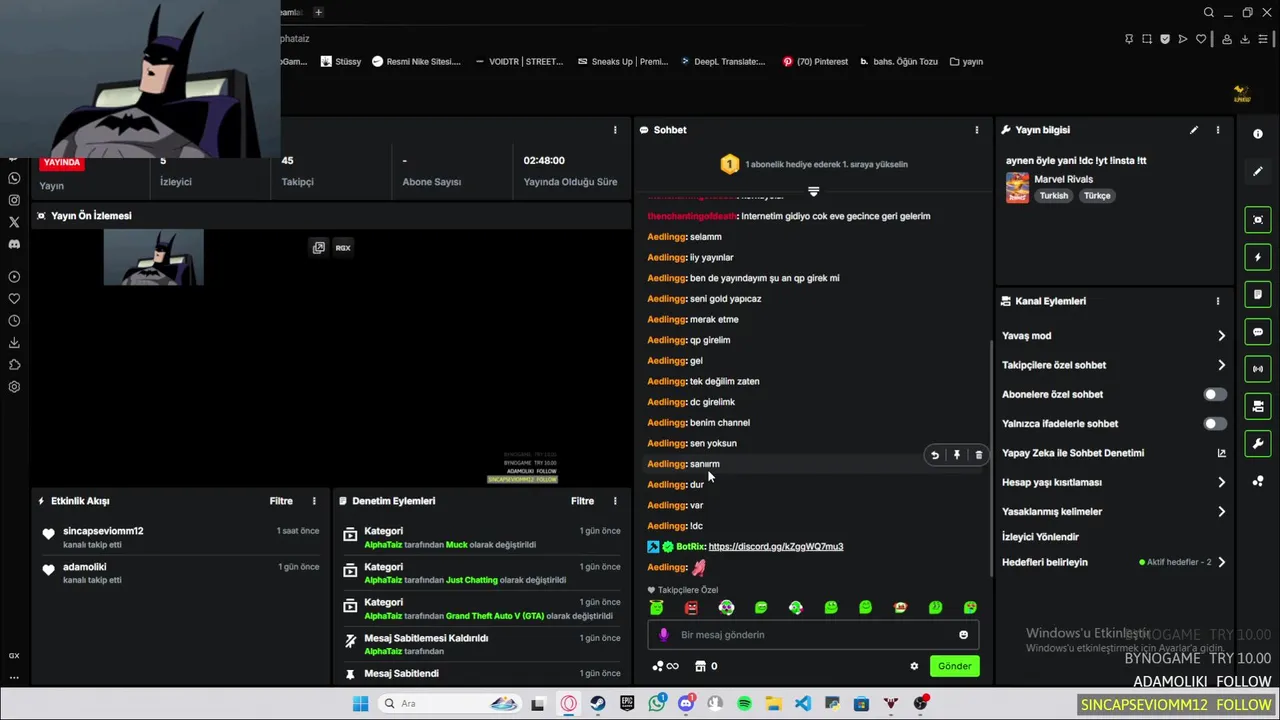Open Resmi Nike Sitesi bookmark
Screen dimensions: 1280x720
(416, 61)
